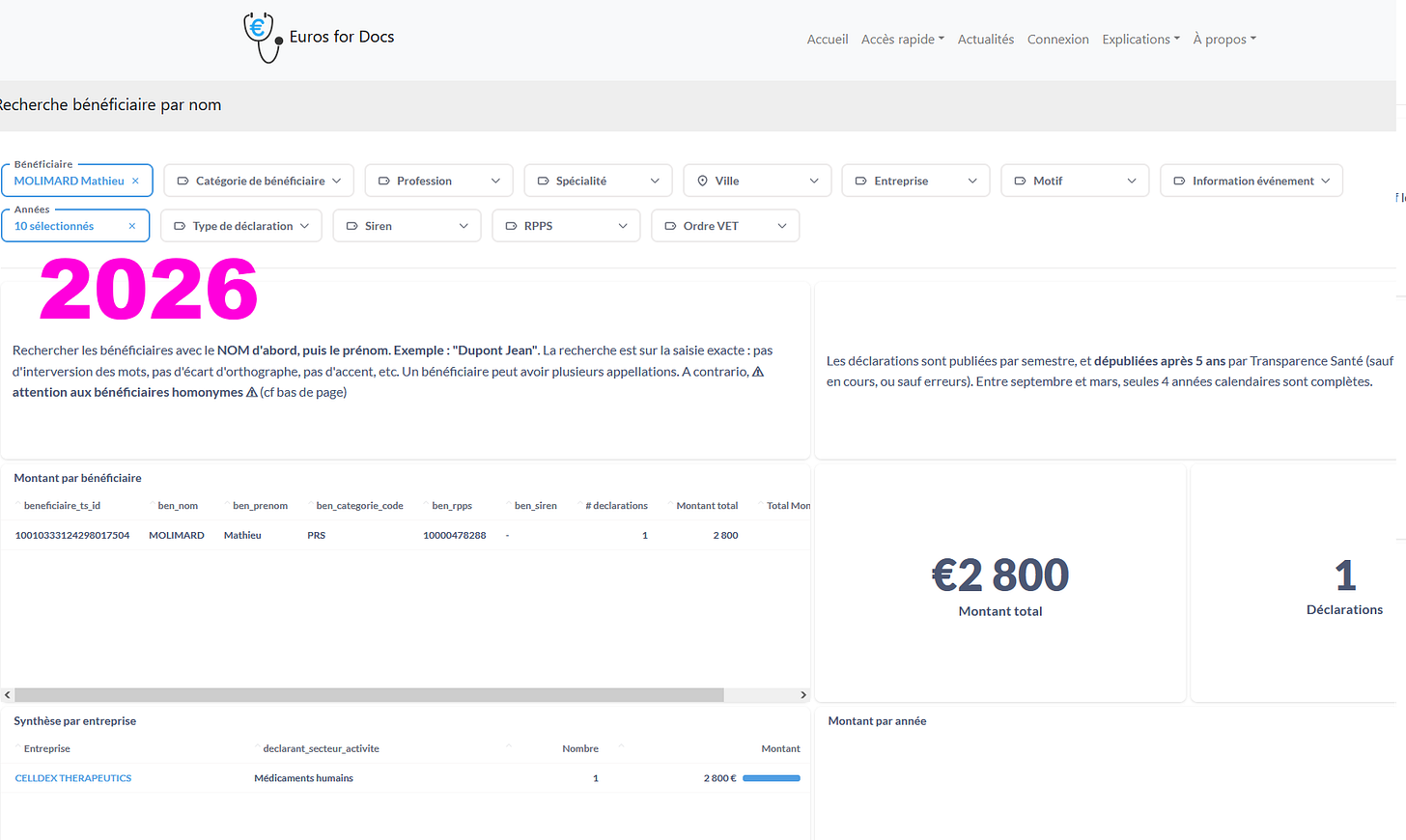Click the Euros for Docs stethoscope logo
This screenshot has width=1406, height=840.
[262, 38]
